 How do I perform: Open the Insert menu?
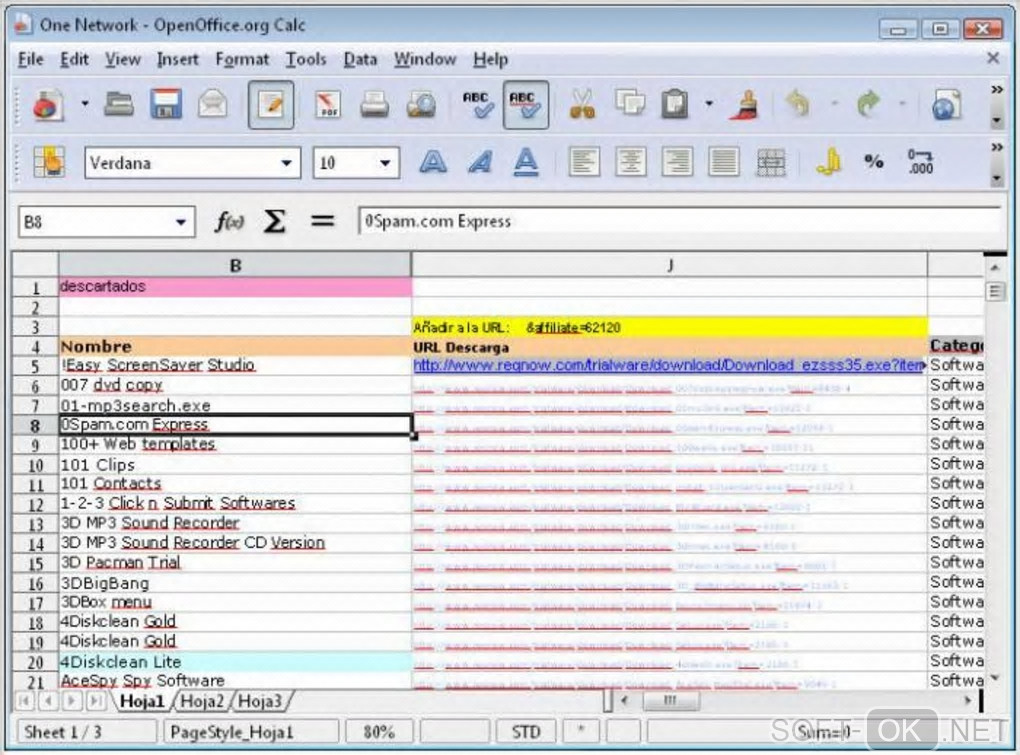click(178, 59)
